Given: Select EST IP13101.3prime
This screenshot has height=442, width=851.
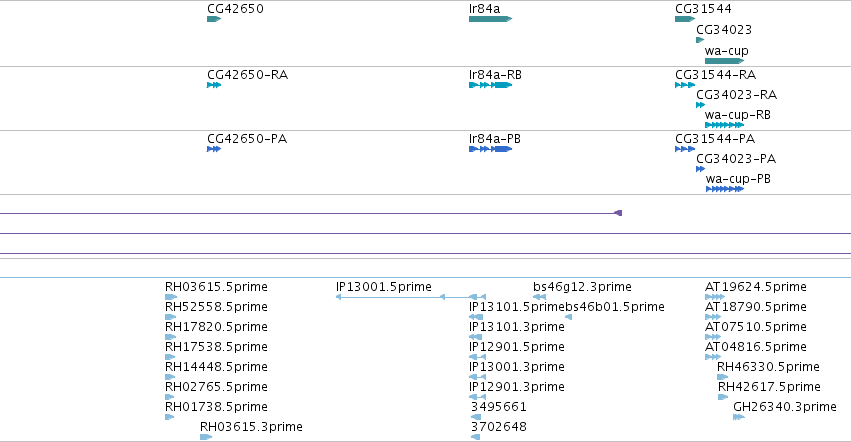Looking at the screenshot, I should coord(517,327).
